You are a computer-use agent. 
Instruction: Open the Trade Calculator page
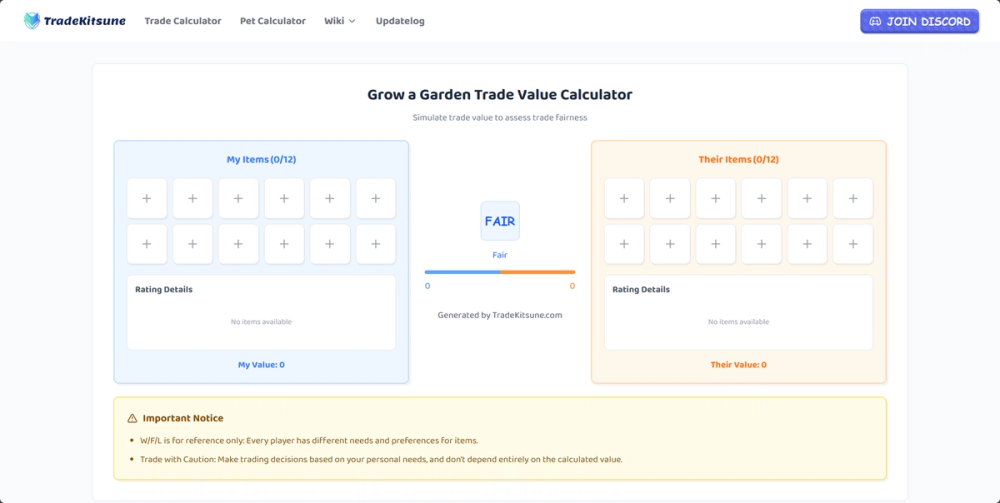tap(183, 21)
